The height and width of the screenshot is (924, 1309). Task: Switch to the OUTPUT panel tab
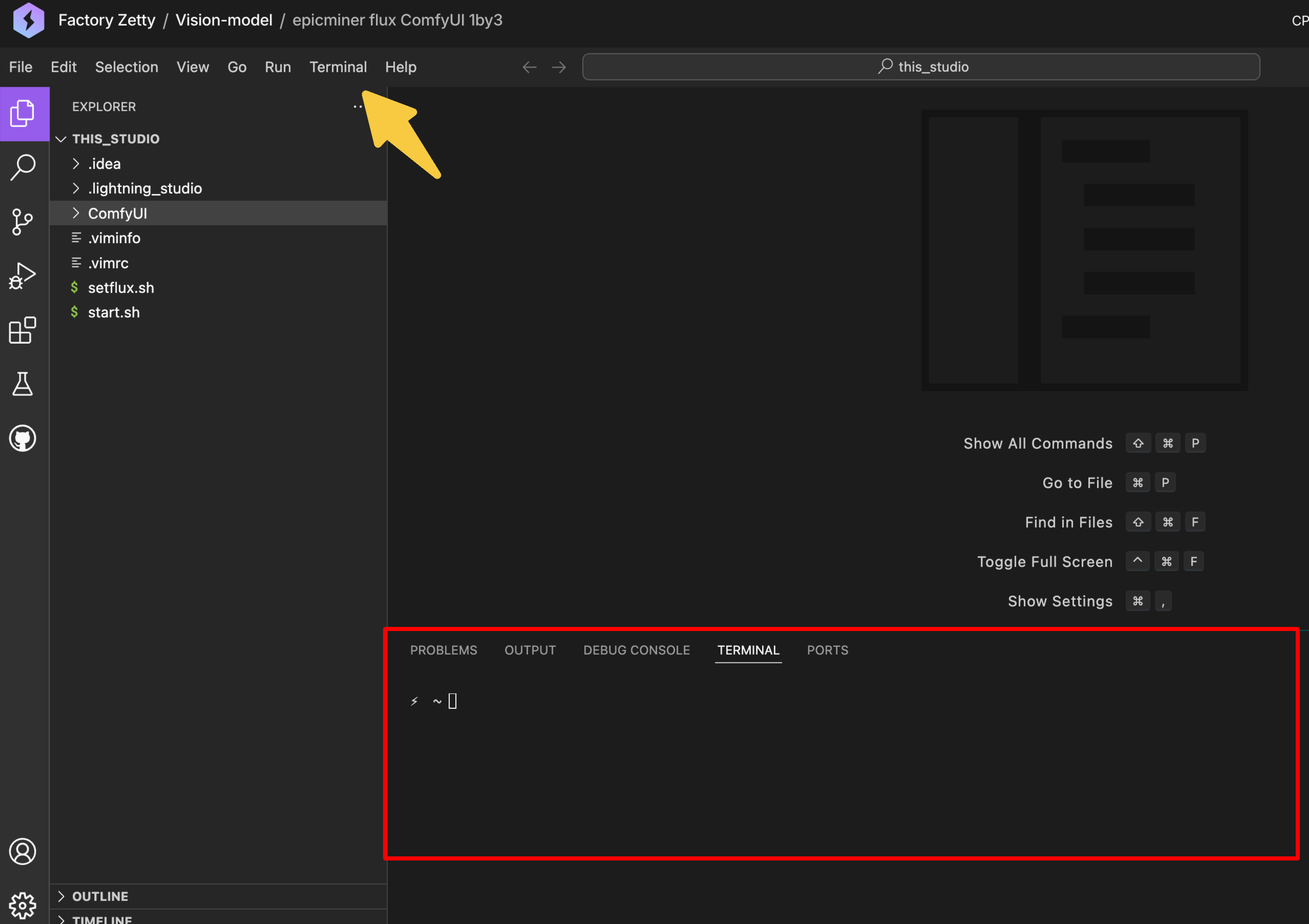coord(530,650)
